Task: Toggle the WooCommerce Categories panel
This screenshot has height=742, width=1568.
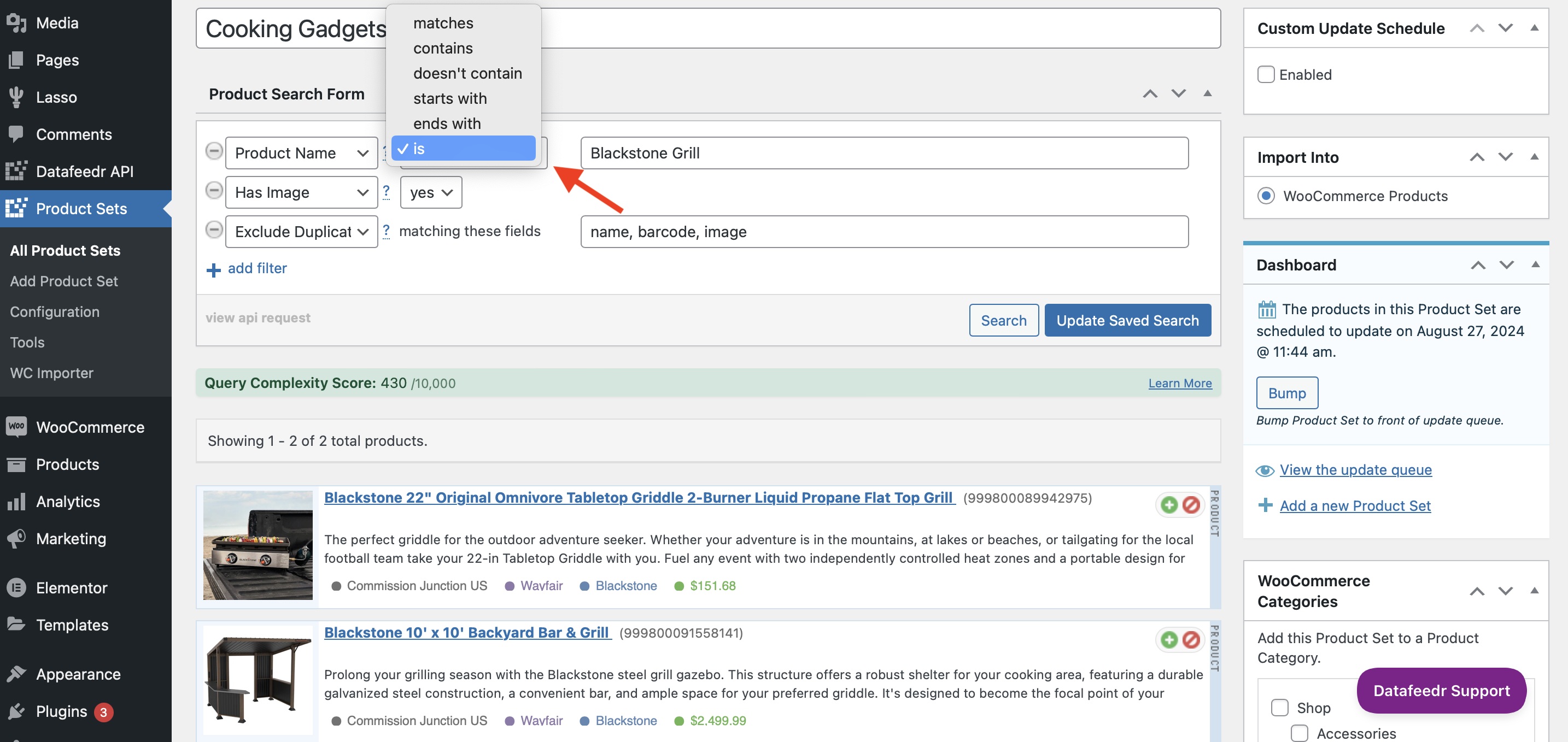Action: pyautogui.click(x=1535, y=591)
